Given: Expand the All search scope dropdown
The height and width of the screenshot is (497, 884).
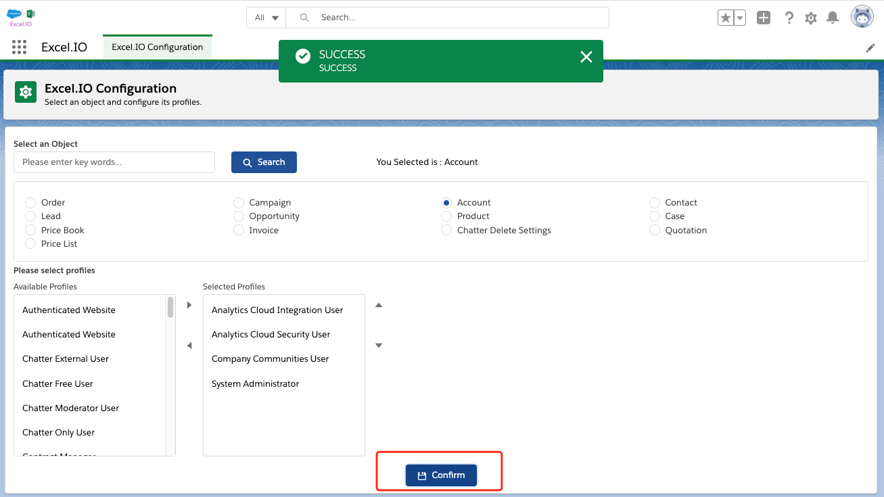Looking at the screenshot, I should (266, 17).
